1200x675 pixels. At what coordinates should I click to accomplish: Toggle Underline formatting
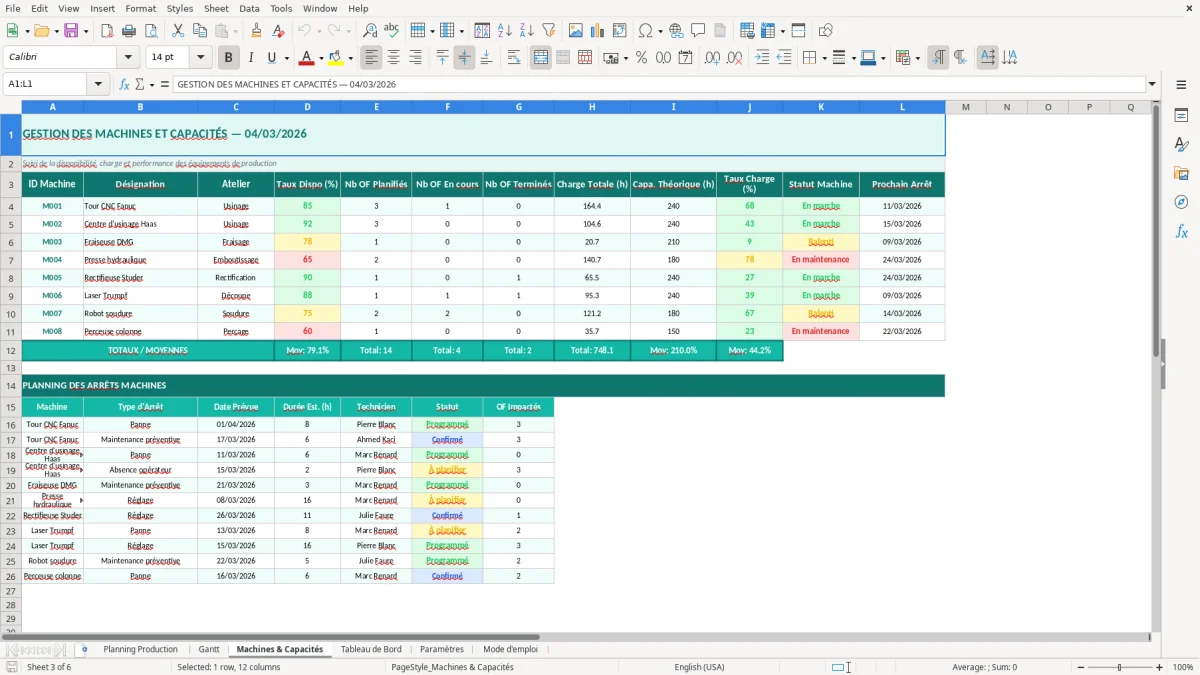click(x=271, y=58)
